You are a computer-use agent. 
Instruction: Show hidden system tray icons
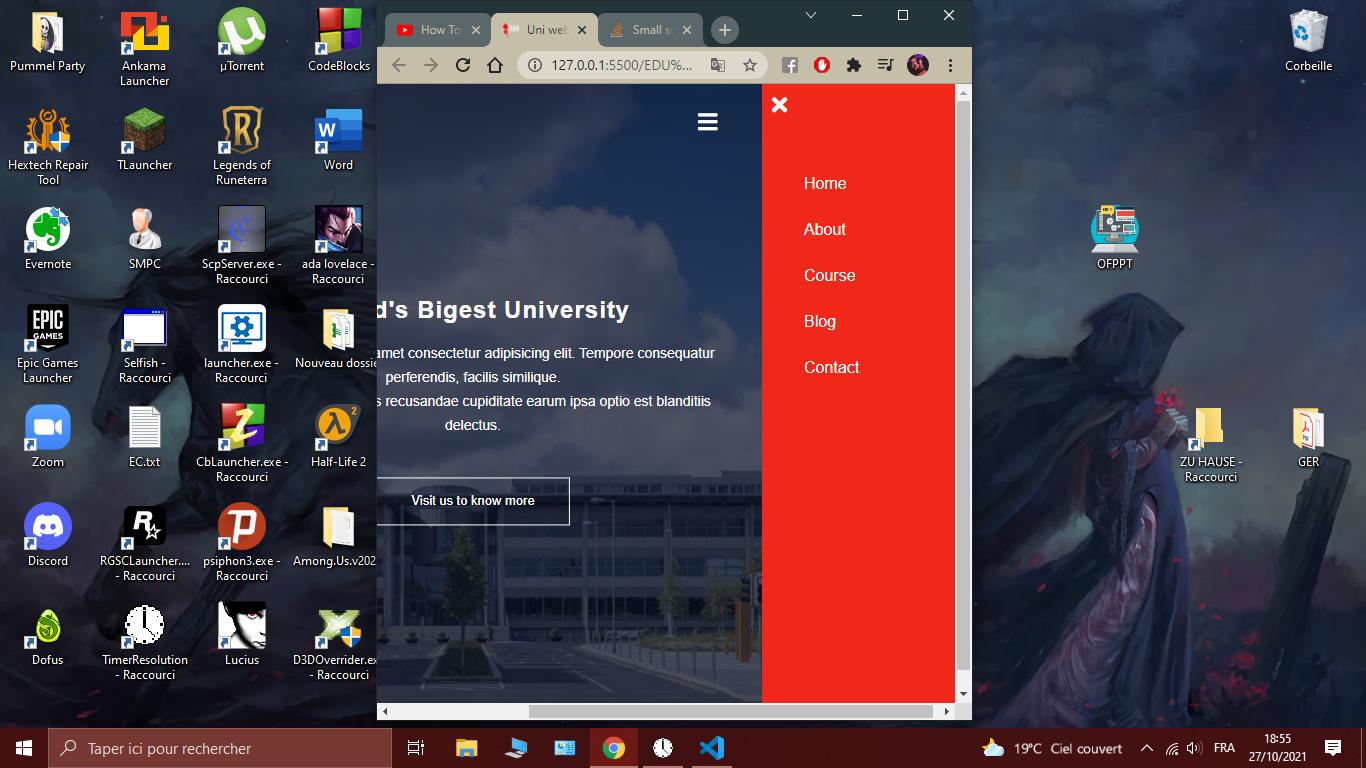click(x=1147, y=748)
